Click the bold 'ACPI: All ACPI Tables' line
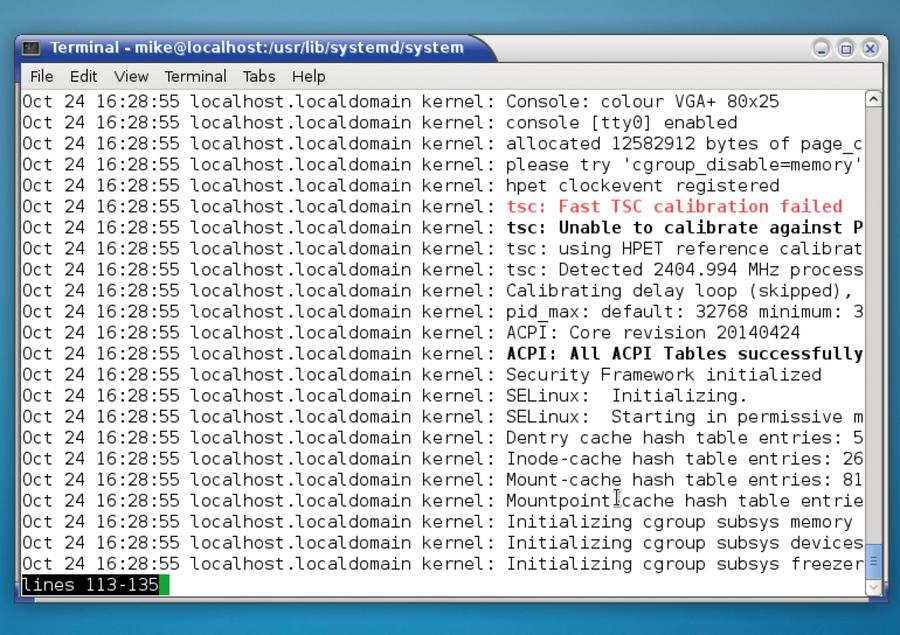 tap(684, 354)
